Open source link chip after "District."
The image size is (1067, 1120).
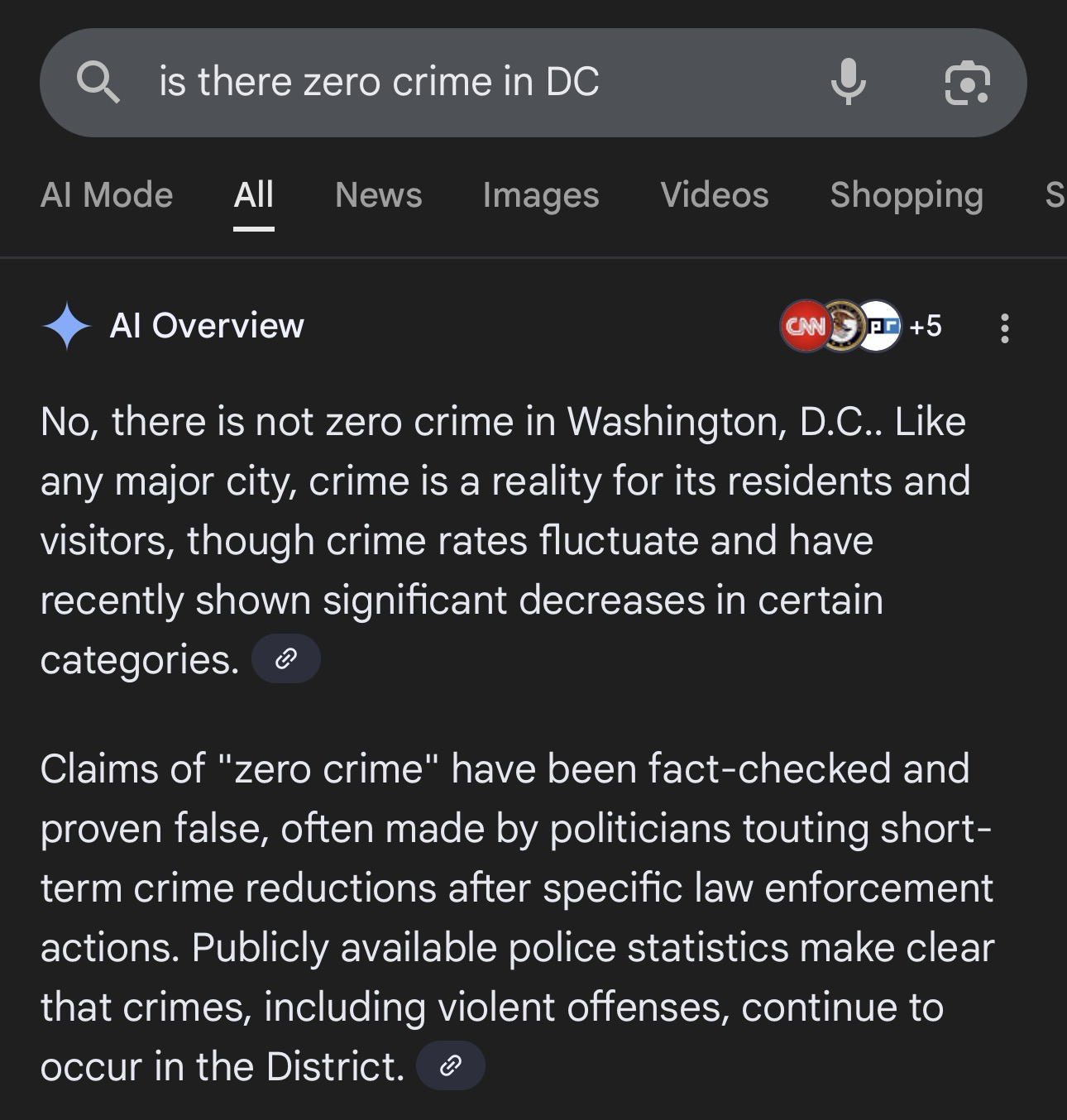point(451,1065)
